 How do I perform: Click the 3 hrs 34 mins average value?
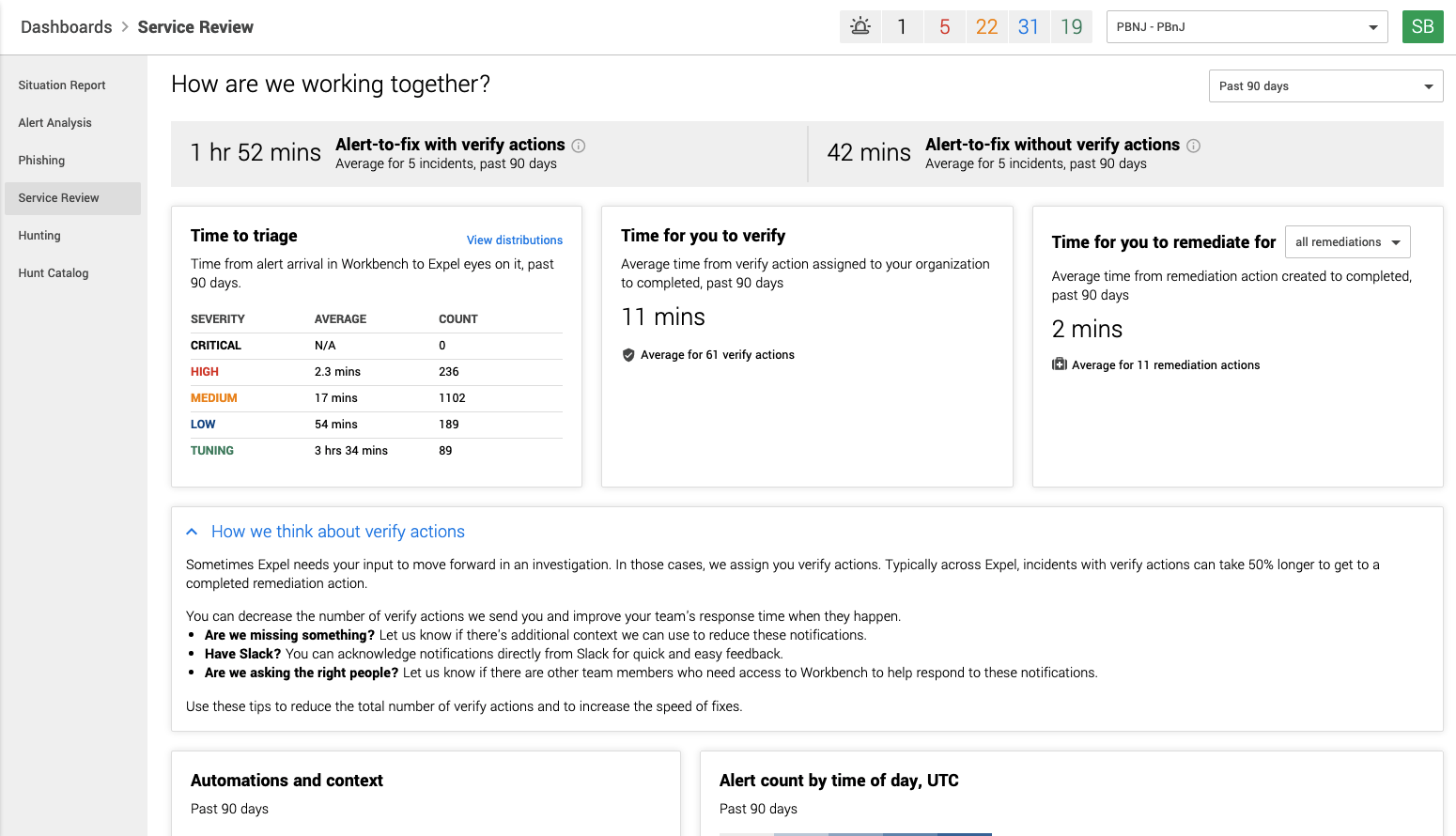click(x=351, y=451)
